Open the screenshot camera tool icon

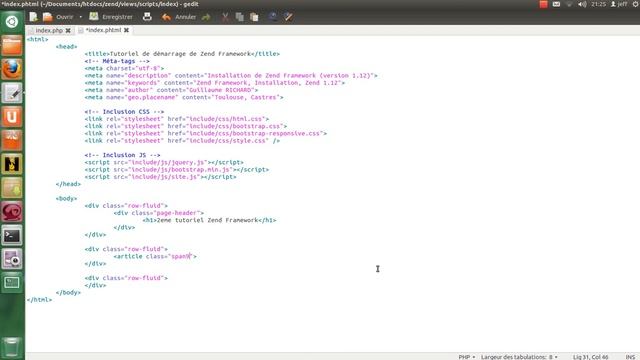point(12,259)
